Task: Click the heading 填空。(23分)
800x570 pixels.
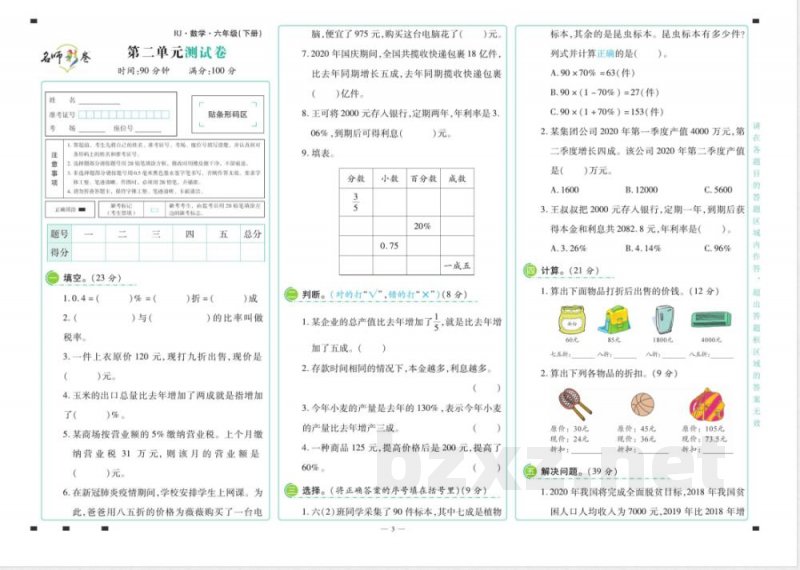Action: click(92, 278)
